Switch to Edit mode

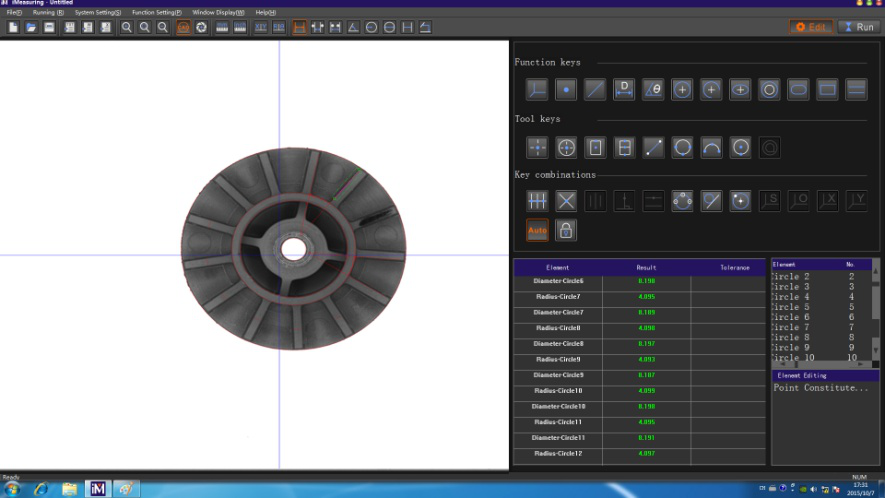point(811,27)
